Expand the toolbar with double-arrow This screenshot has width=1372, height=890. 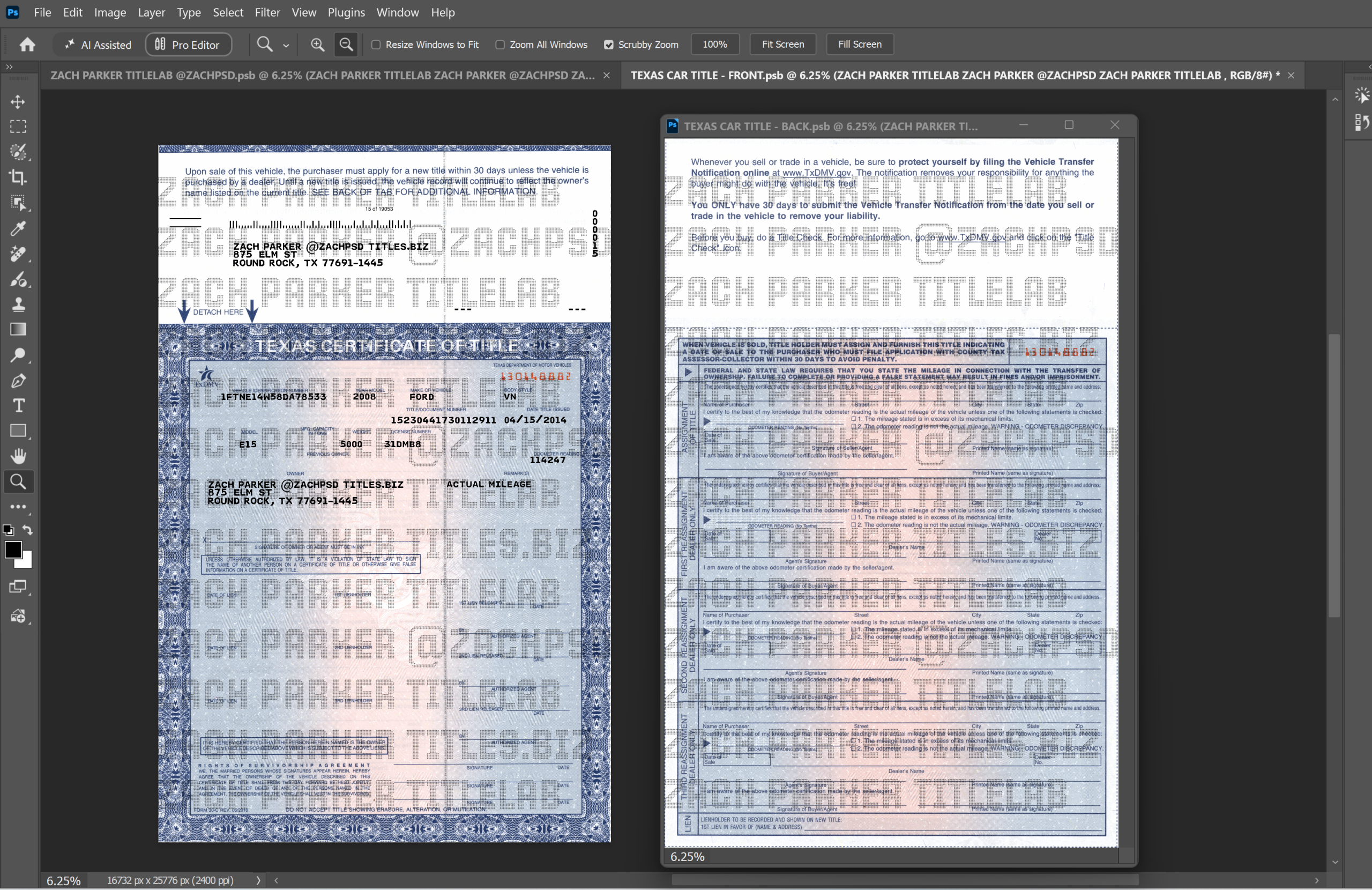(9, 67)
